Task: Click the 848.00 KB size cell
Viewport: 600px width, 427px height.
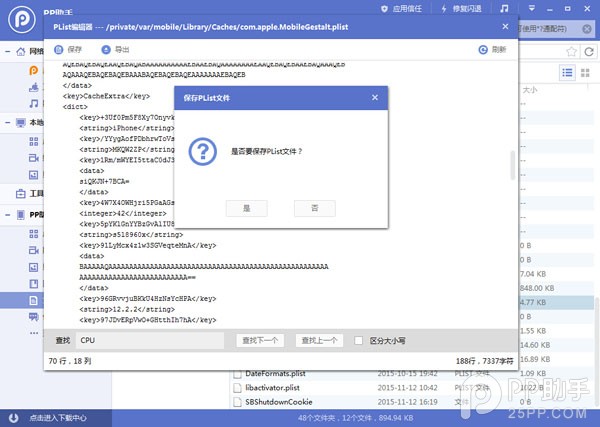Action: point(537,288)
